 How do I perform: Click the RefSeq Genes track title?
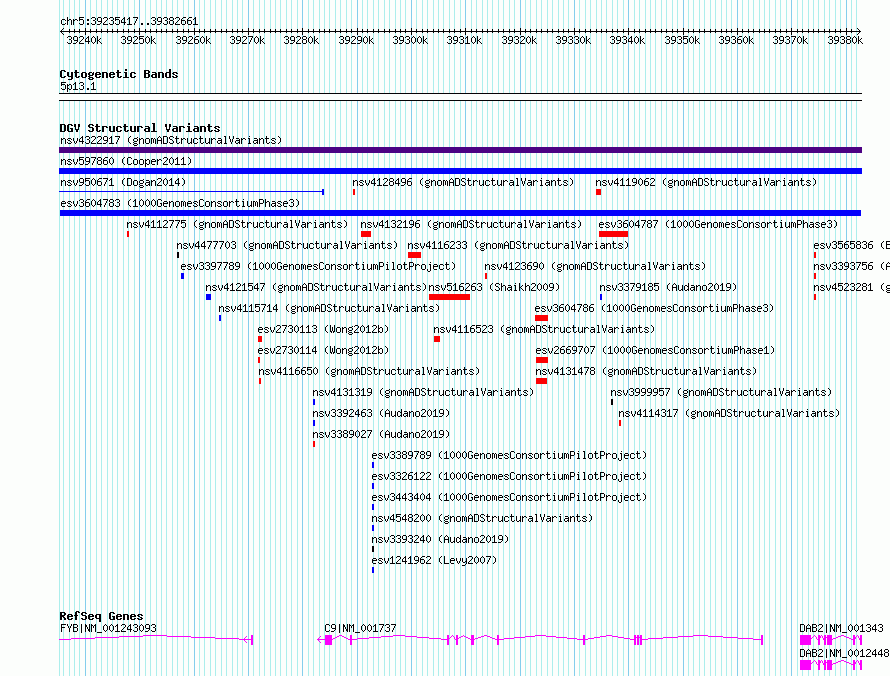(x=101, y=616)
